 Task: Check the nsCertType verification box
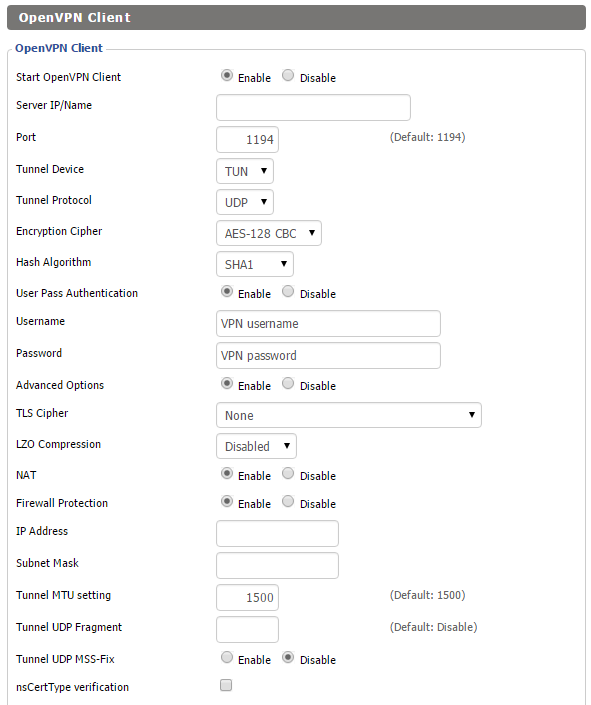click(226, 685)
